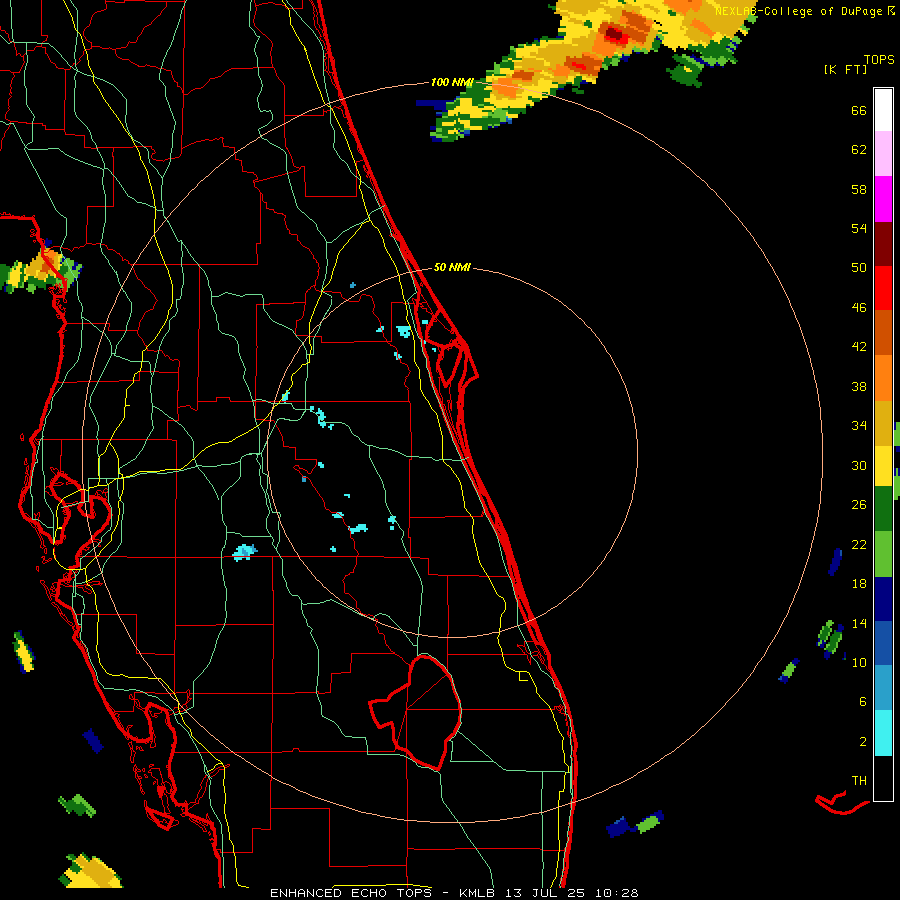Screen dimensions: 900x900
Task: Click the storm echo near the west coast
Action: (41, 270)
